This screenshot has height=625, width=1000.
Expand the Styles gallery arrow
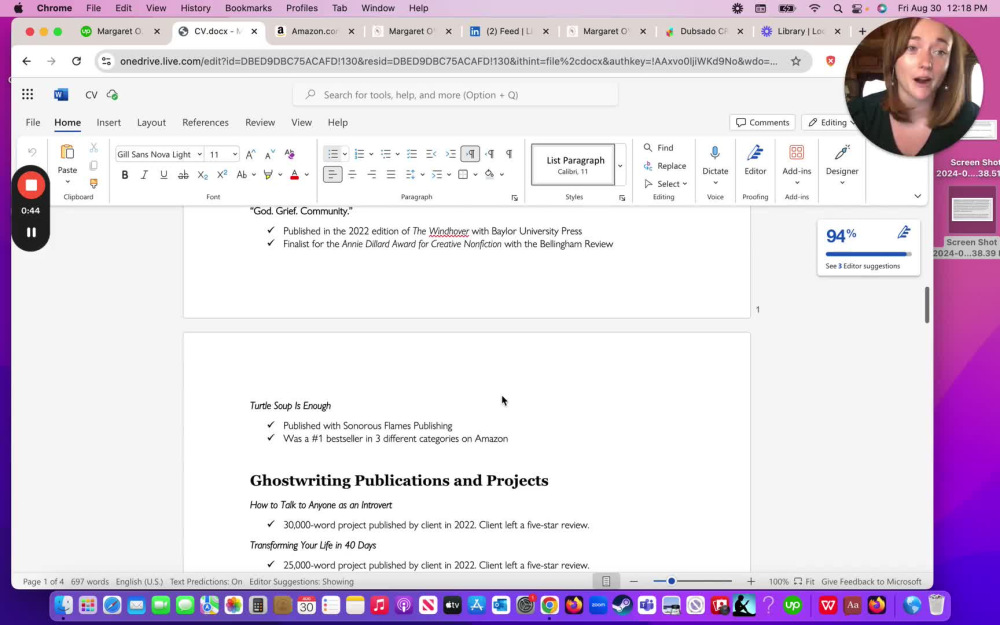click(x=620, y=166)
